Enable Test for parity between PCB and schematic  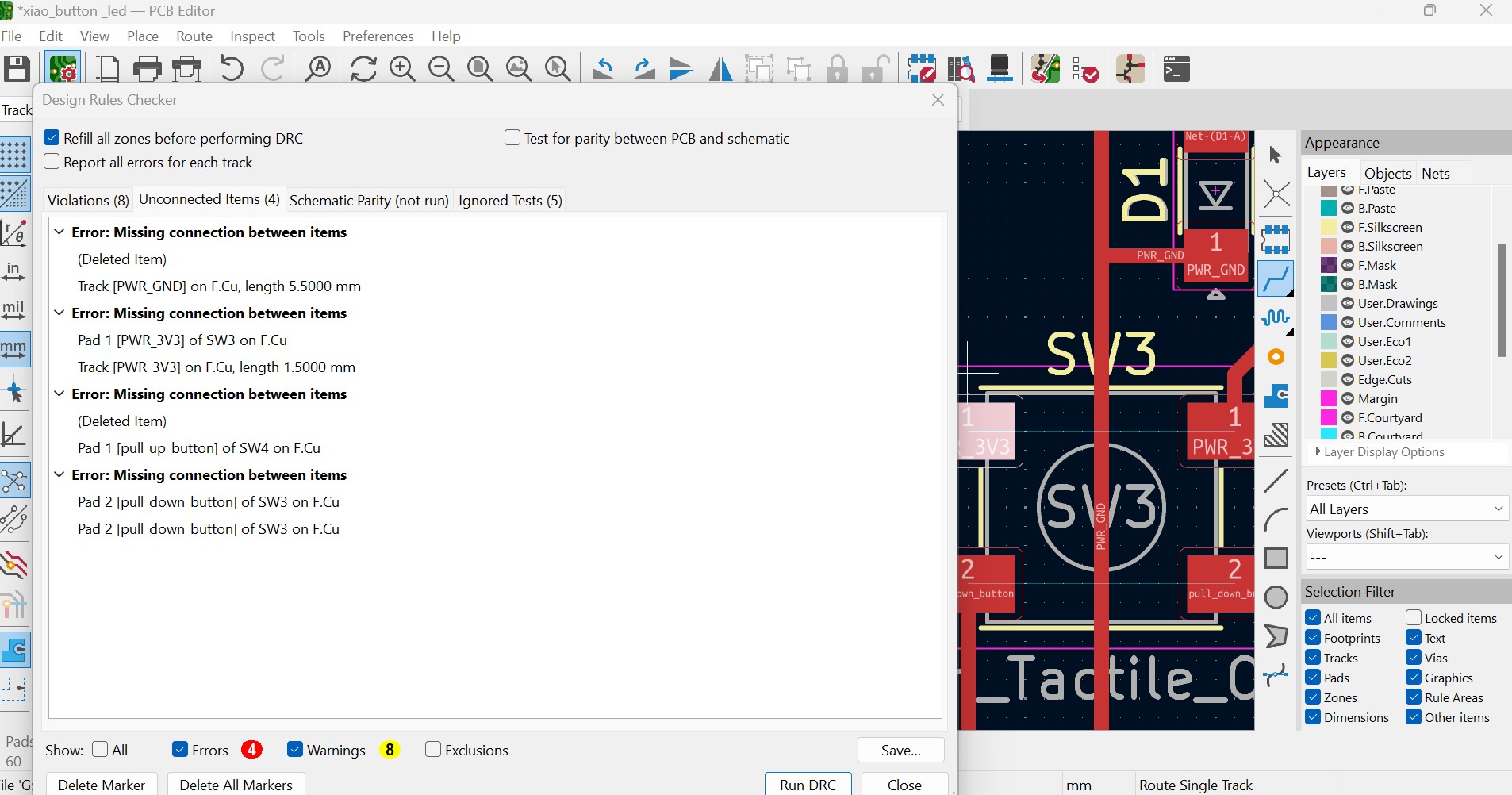pos(512,138)
